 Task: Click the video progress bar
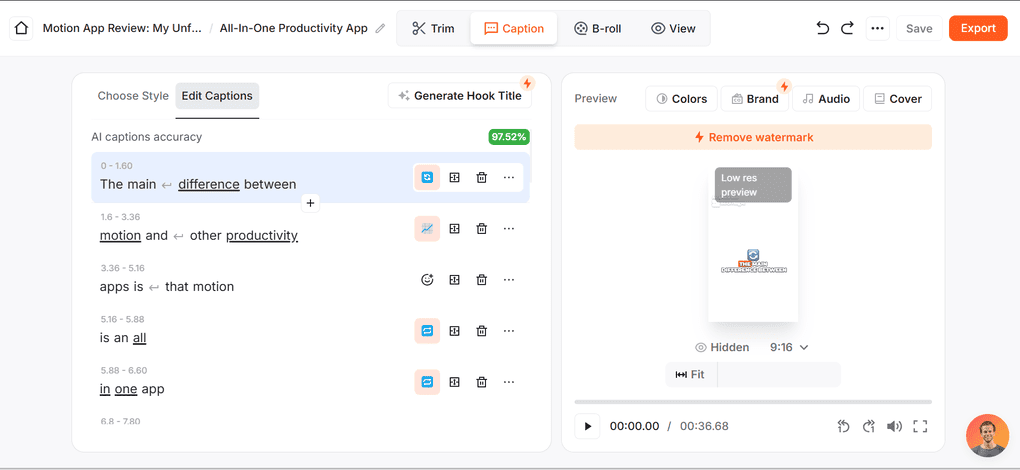[753, 402]
